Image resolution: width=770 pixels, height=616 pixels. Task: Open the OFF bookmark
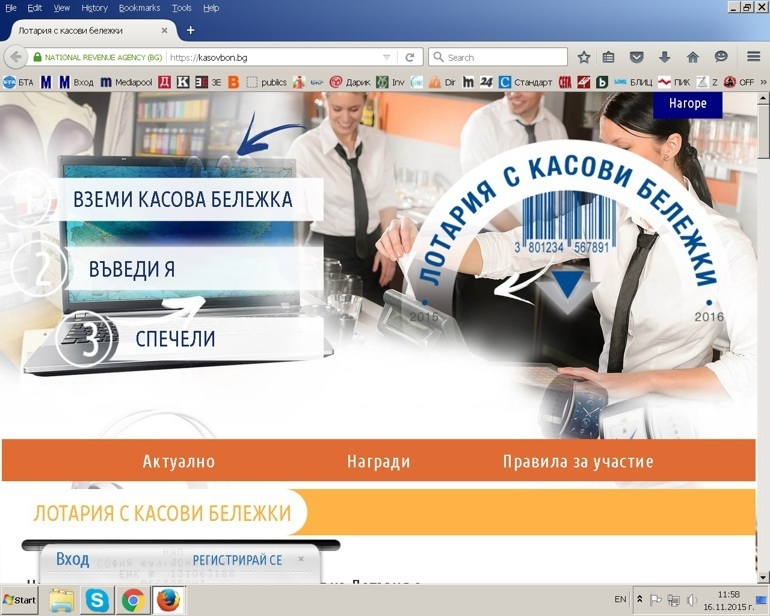tap(738, 83)
